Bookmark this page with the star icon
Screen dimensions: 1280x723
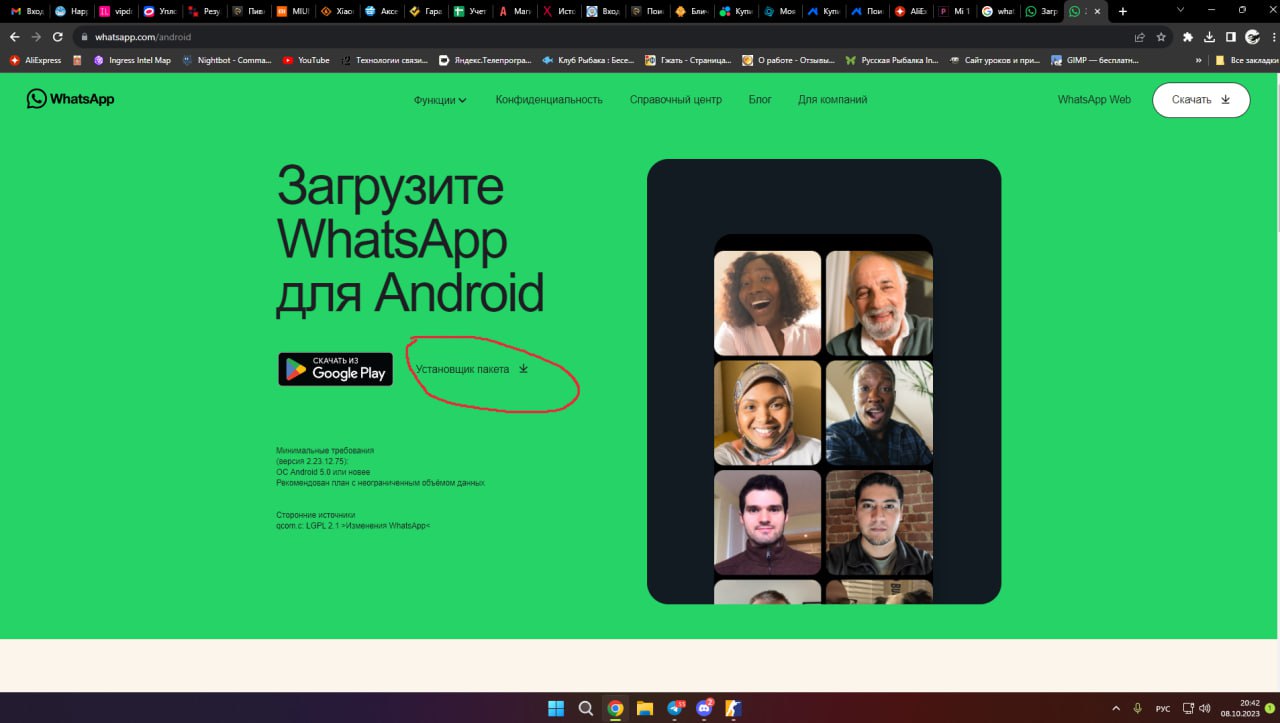(1161, 37)
